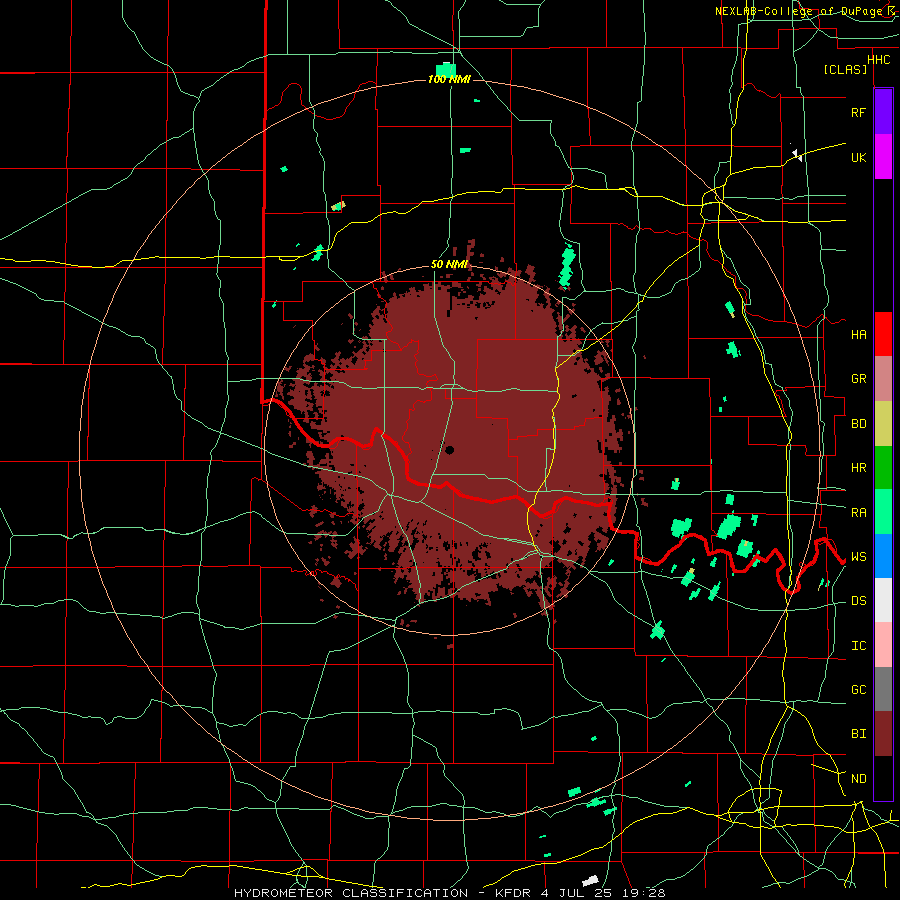900x900 pixels.
Task: Click the RA legend label
Action: click(858, 513)
